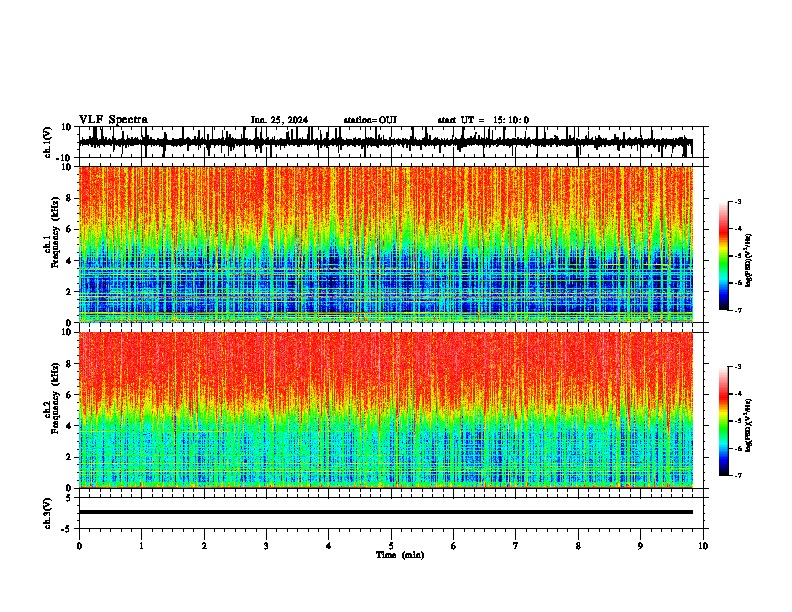Screen dimensions: 792x612
Task: Click the '8' kHz tick of ch.1 spectrogram
Action: tap(69, 198)
